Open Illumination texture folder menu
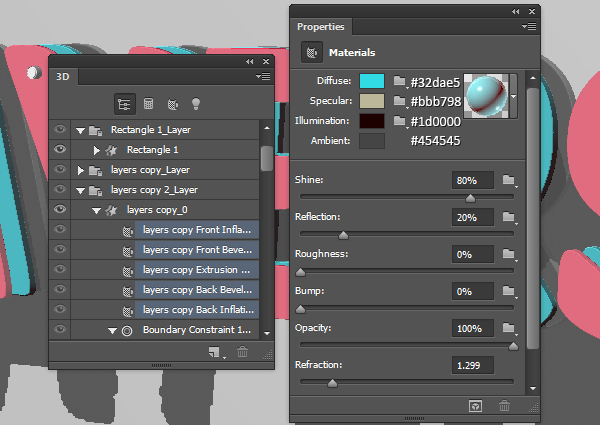Screen dimensions: 600x425 [400, 121]
